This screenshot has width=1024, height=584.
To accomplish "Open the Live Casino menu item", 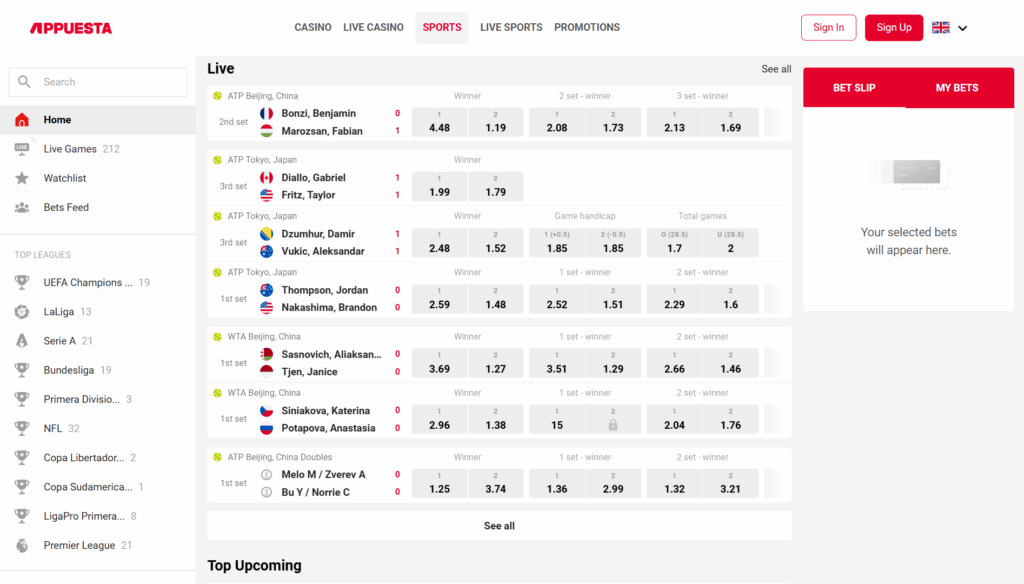I will click(x=373, y=28).
